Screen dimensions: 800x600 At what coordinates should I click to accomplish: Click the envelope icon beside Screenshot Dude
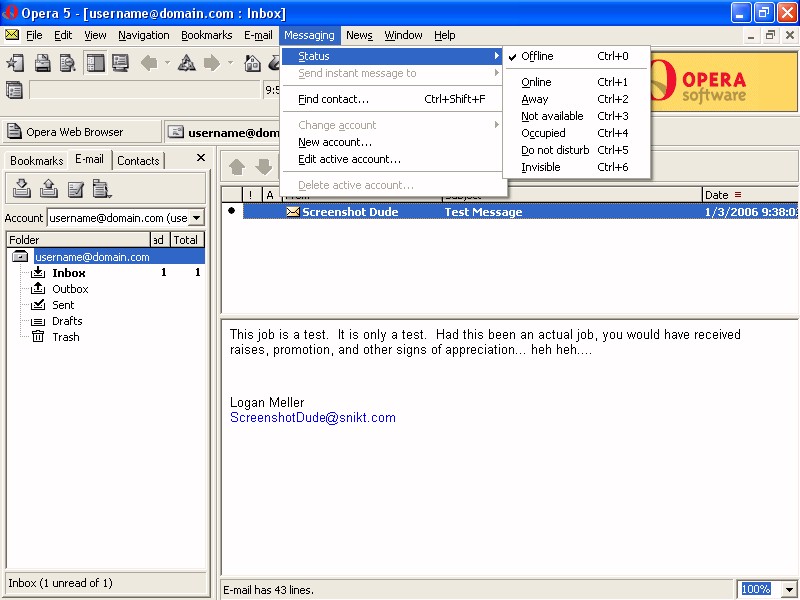tap(293, 212)
